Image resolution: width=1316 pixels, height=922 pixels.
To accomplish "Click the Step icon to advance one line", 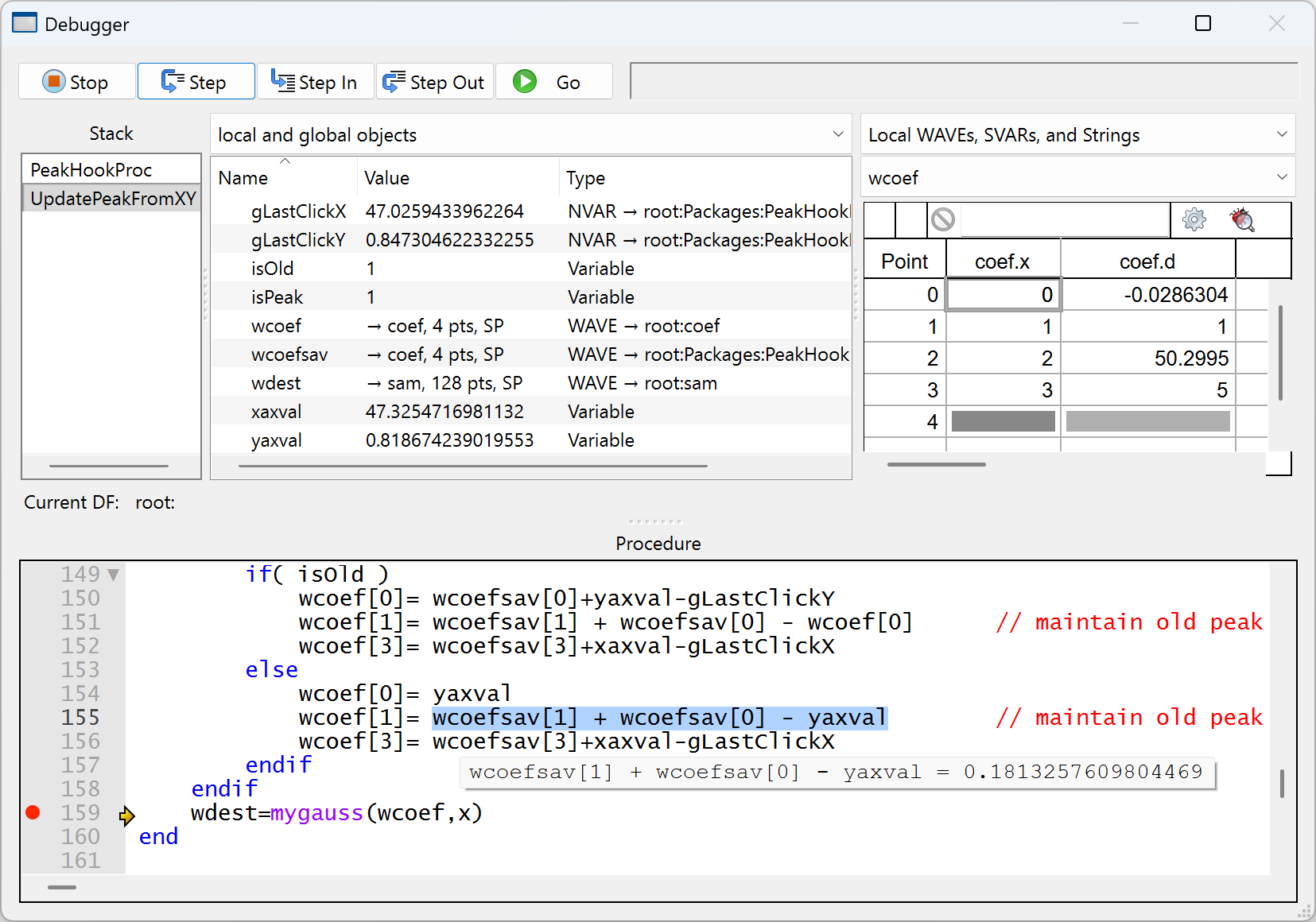I will [x=196, y=81].
